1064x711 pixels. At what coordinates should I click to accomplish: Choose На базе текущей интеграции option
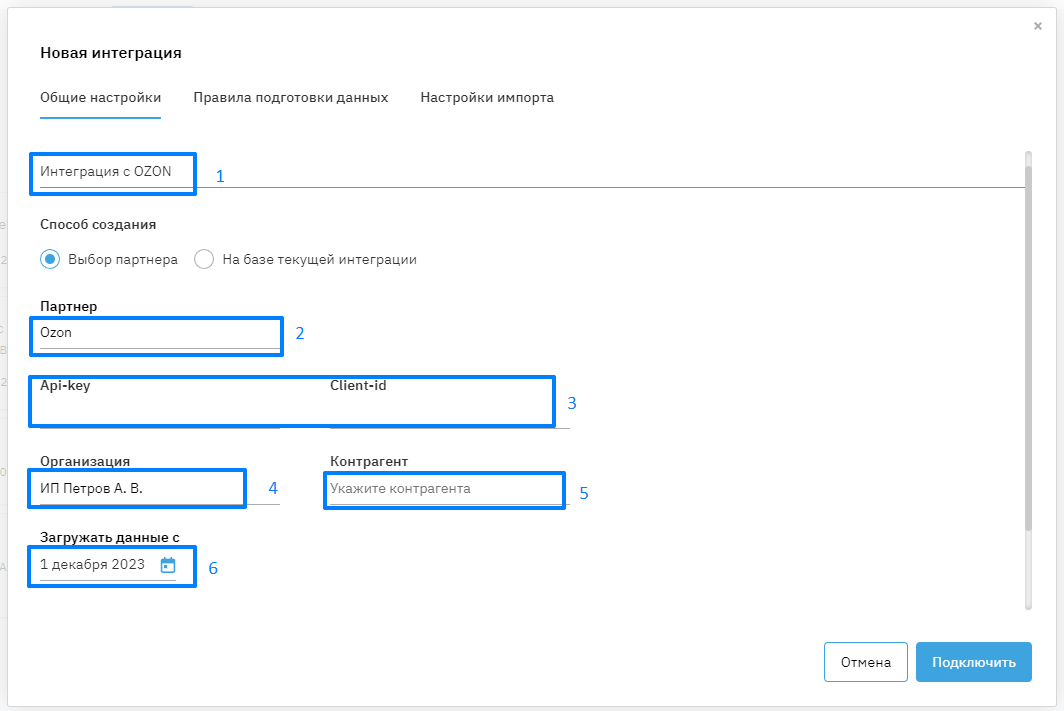pyautogui.click(x=205, y=259)
